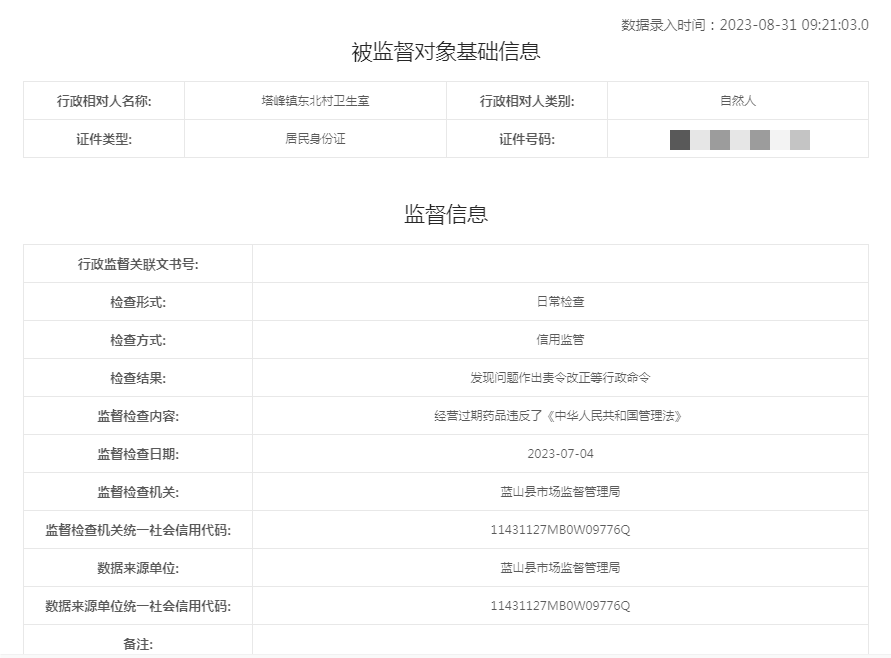The width and height of the screenshot is (891, 658).
Task: Click the 自然人 category value
Action: pos(738,101)
